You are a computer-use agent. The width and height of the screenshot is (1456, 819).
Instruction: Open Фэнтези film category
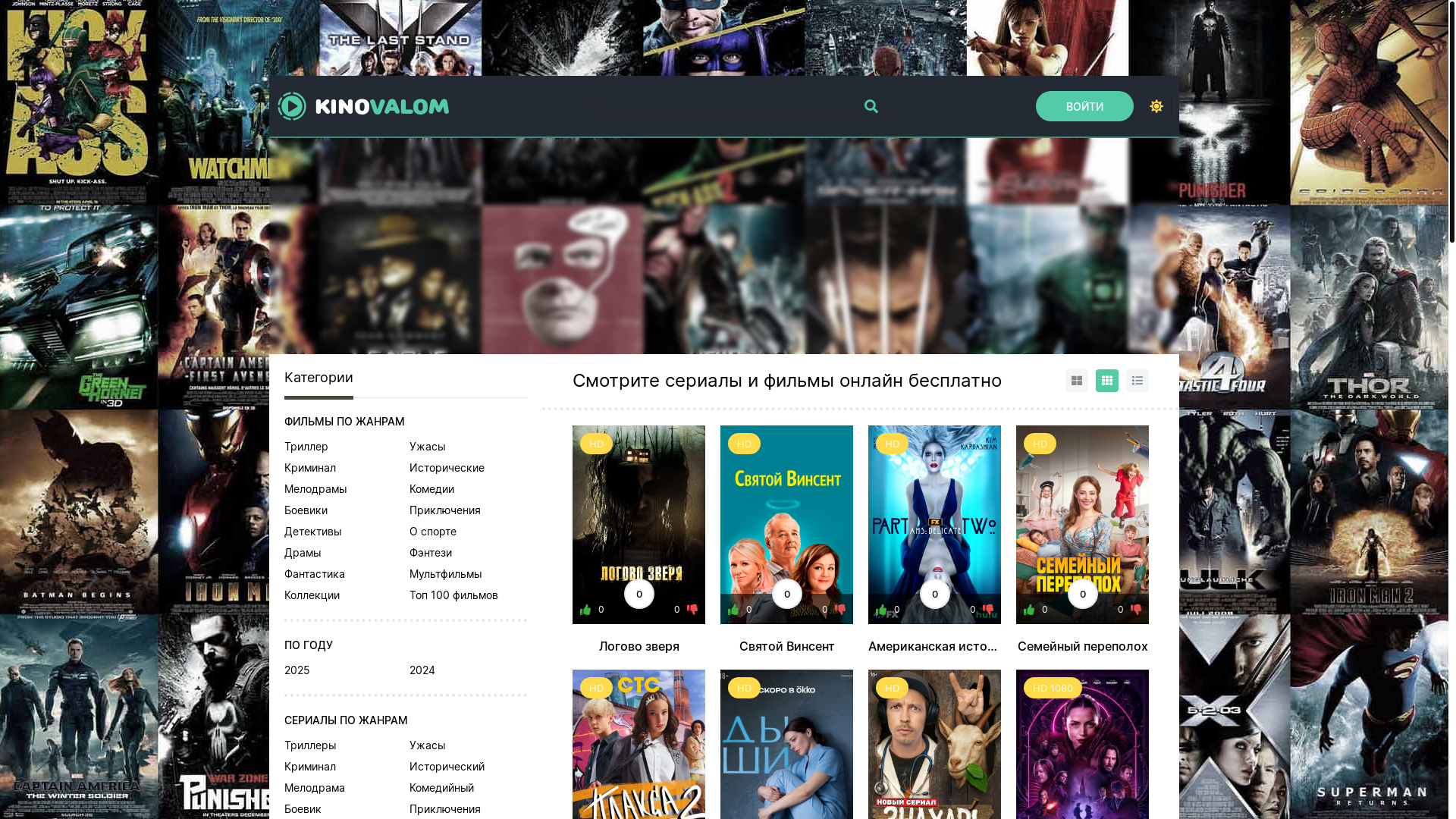point(431,553)
